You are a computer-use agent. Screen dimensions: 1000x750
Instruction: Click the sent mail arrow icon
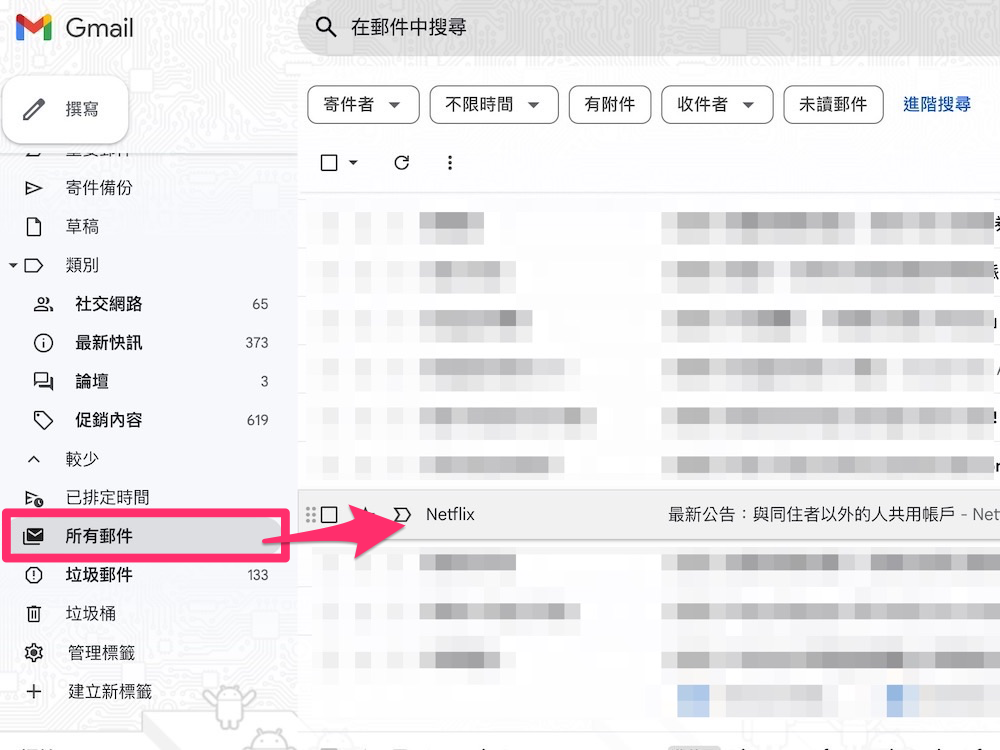pyautogui.click(x=33, y=188)
